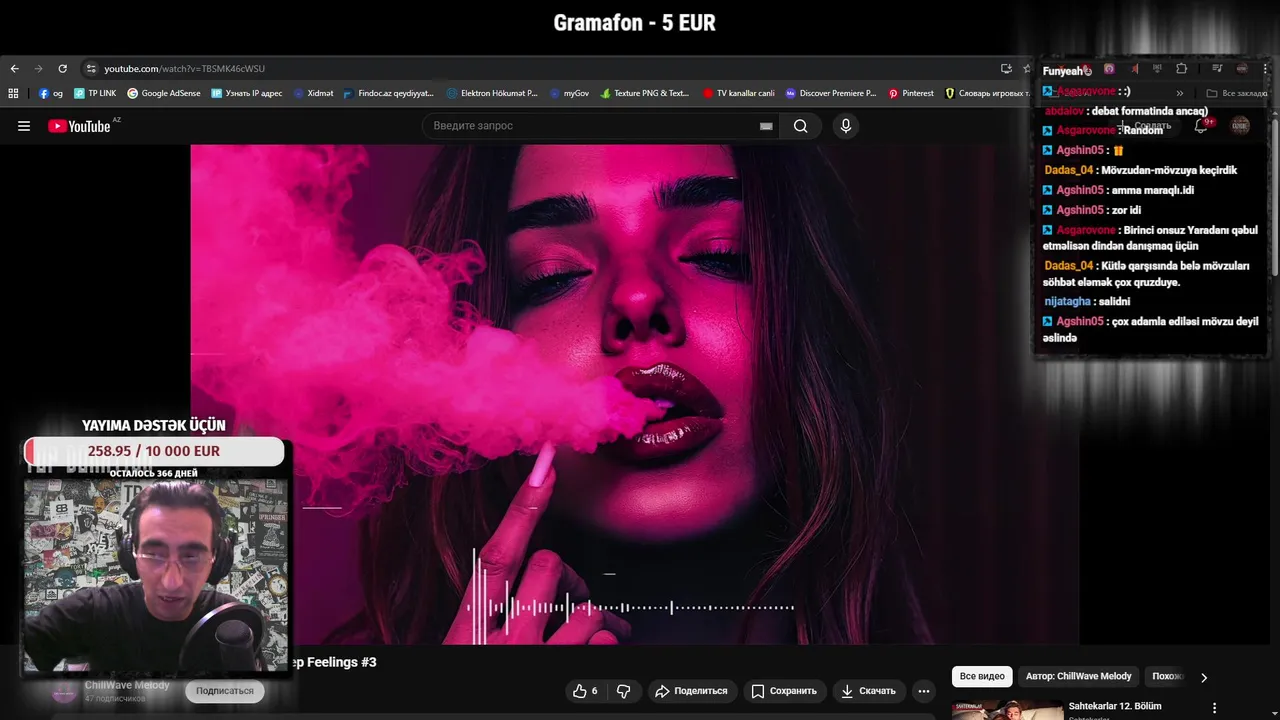The height and width of the screenshot is (720, 1280).
Task: Dislike the video with thumbs down
Action: [624, 691]
